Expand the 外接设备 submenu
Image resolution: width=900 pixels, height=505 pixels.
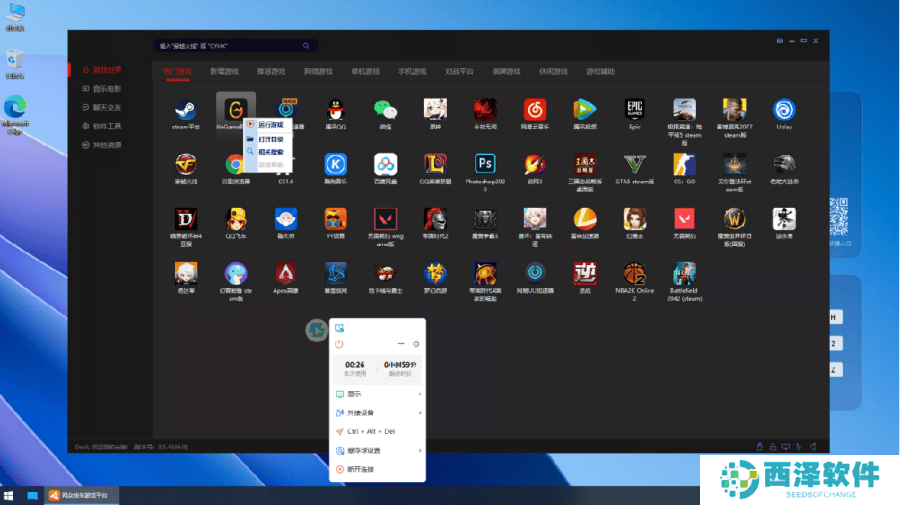378,413
